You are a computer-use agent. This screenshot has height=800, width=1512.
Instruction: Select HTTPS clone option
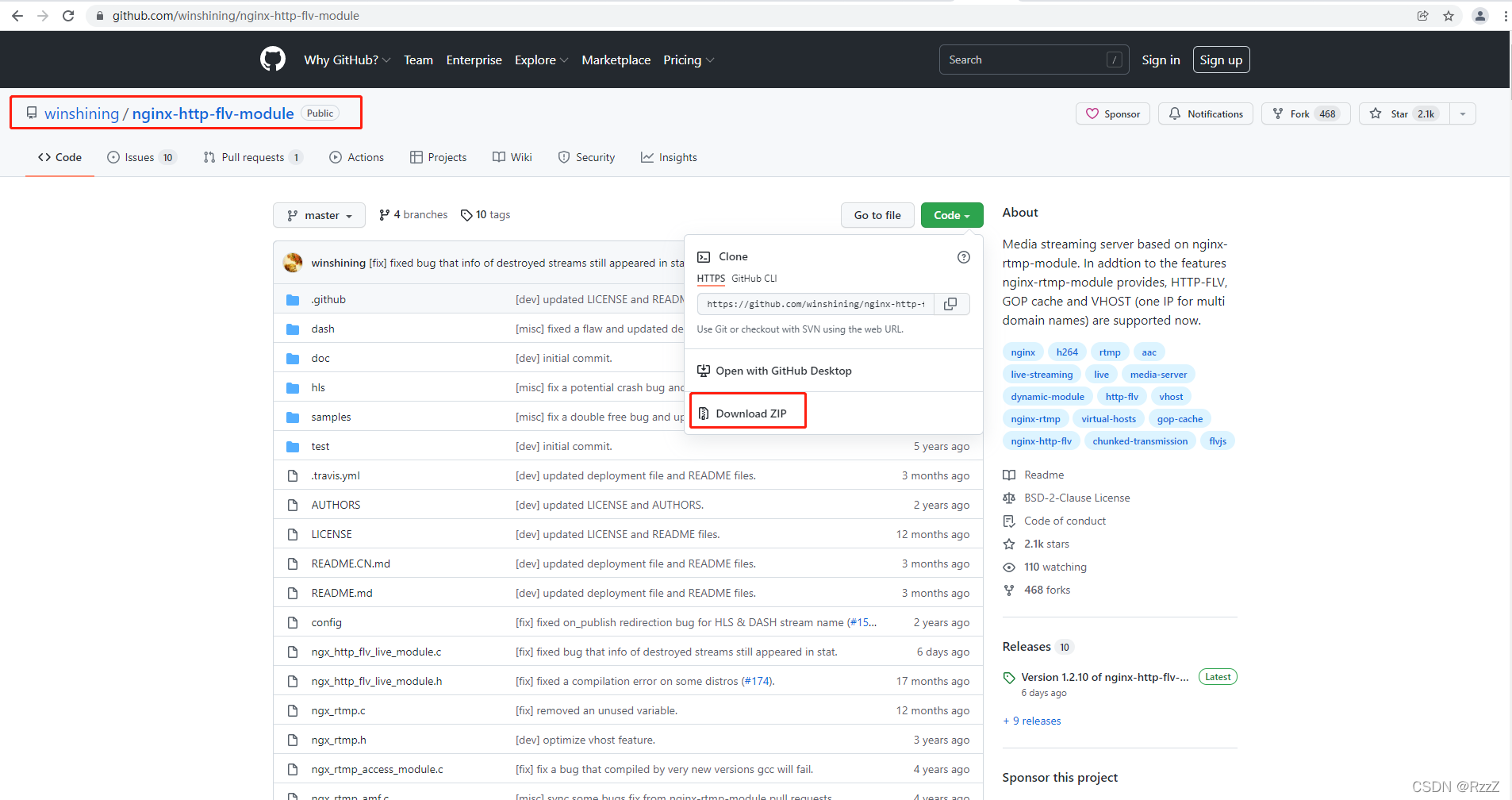pos(711,279)
